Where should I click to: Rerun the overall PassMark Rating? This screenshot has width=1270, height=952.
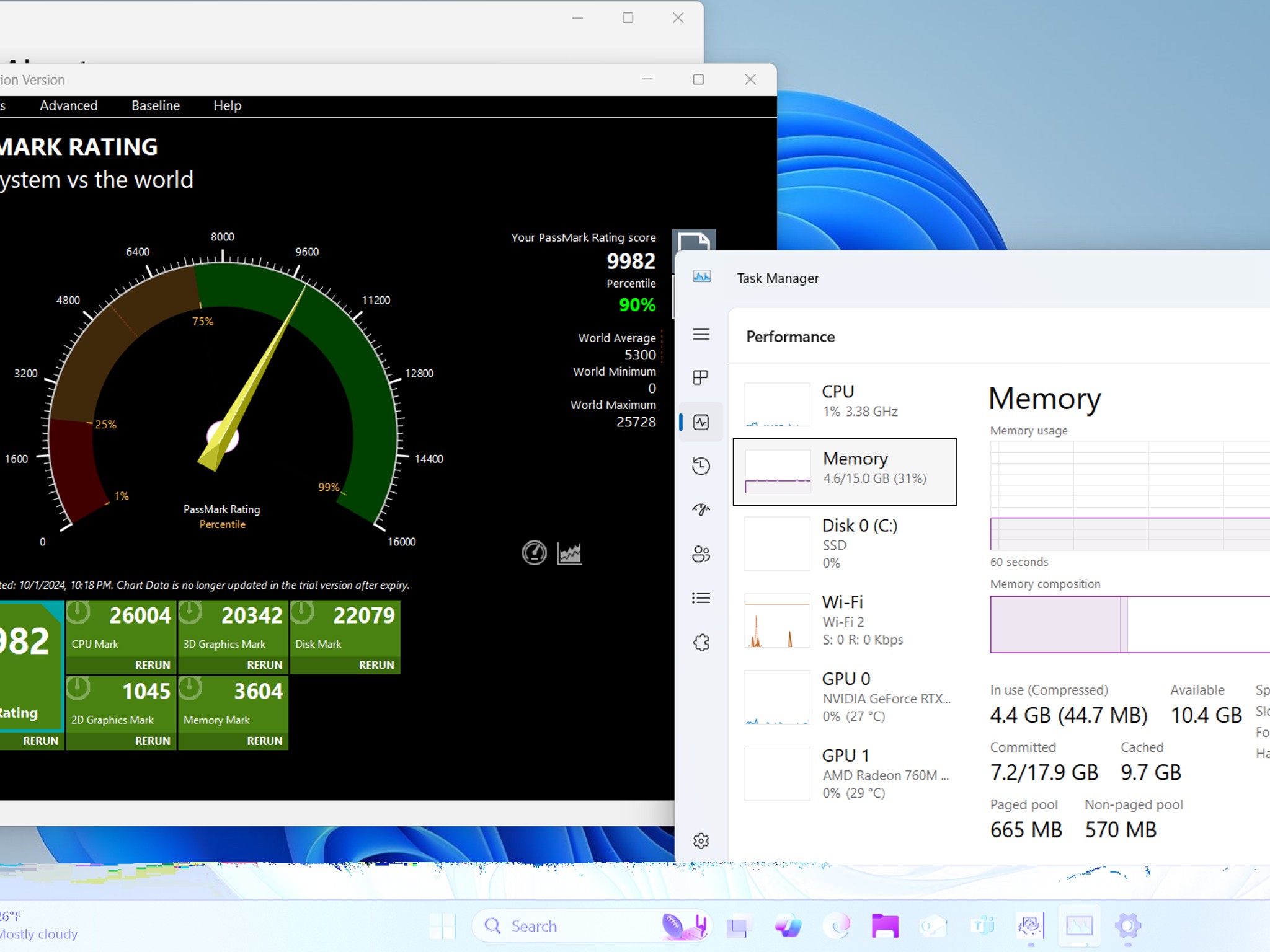click(x=40, y=741)
